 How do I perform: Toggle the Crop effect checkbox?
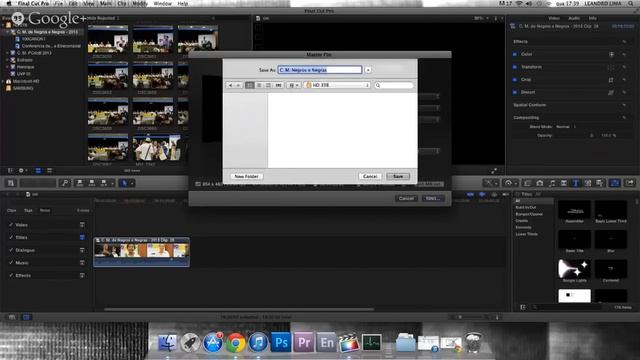tap(515, 80)
